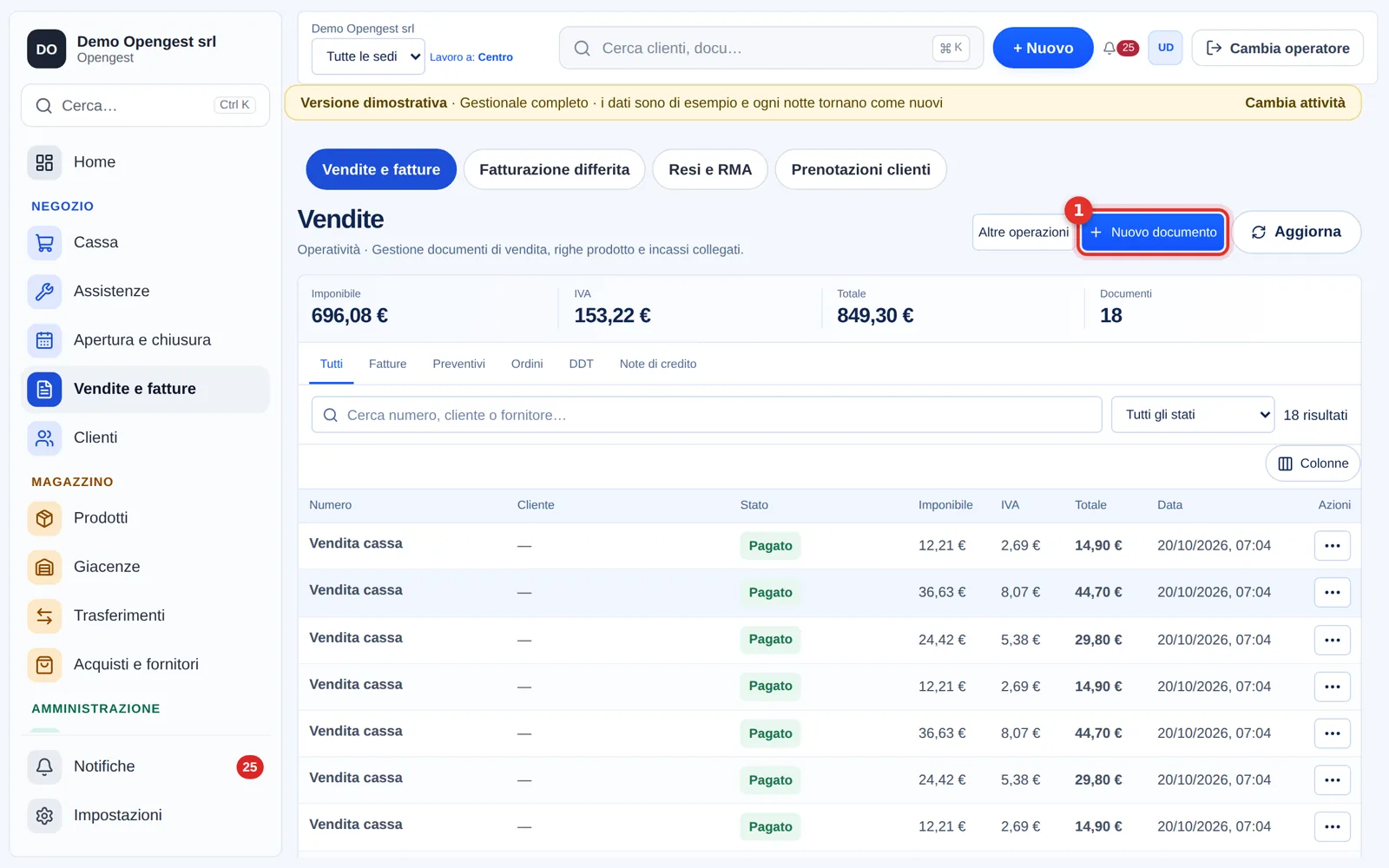Open the Altre operazioni menu

click(1023, 233)
